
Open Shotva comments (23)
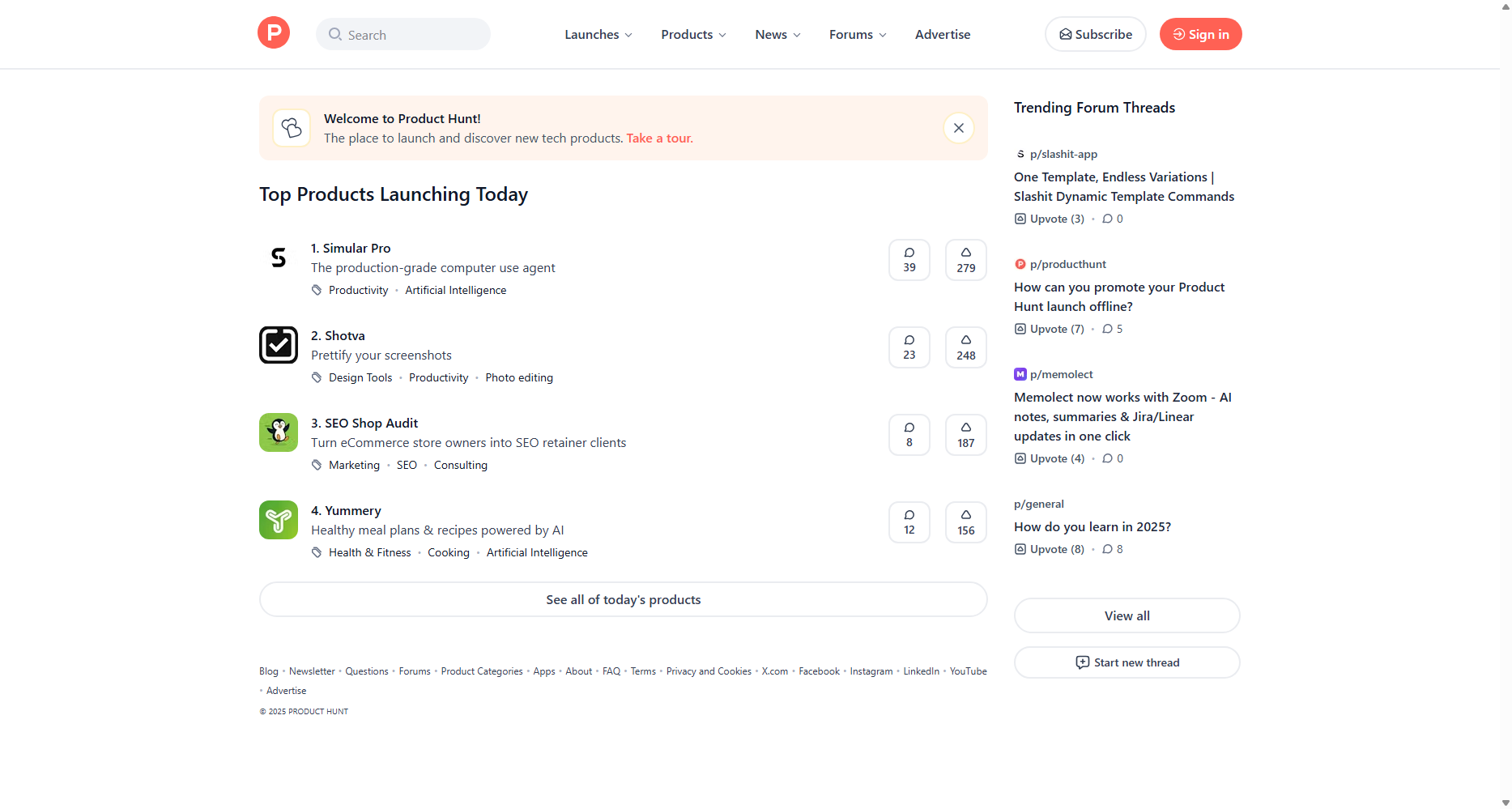[909, 347]
